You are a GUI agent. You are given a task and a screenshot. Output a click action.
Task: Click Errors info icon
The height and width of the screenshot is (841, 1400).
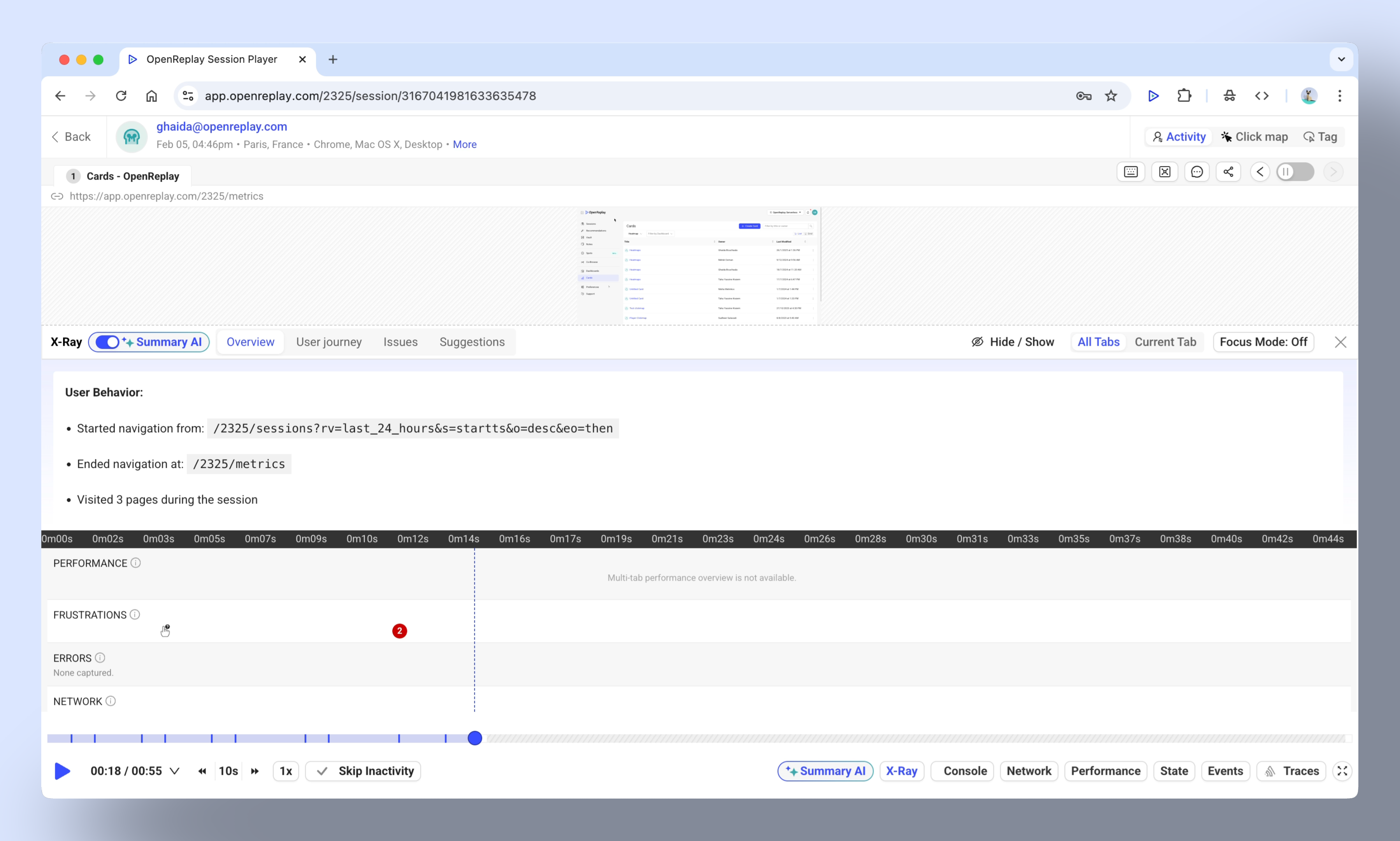[100, 657]
